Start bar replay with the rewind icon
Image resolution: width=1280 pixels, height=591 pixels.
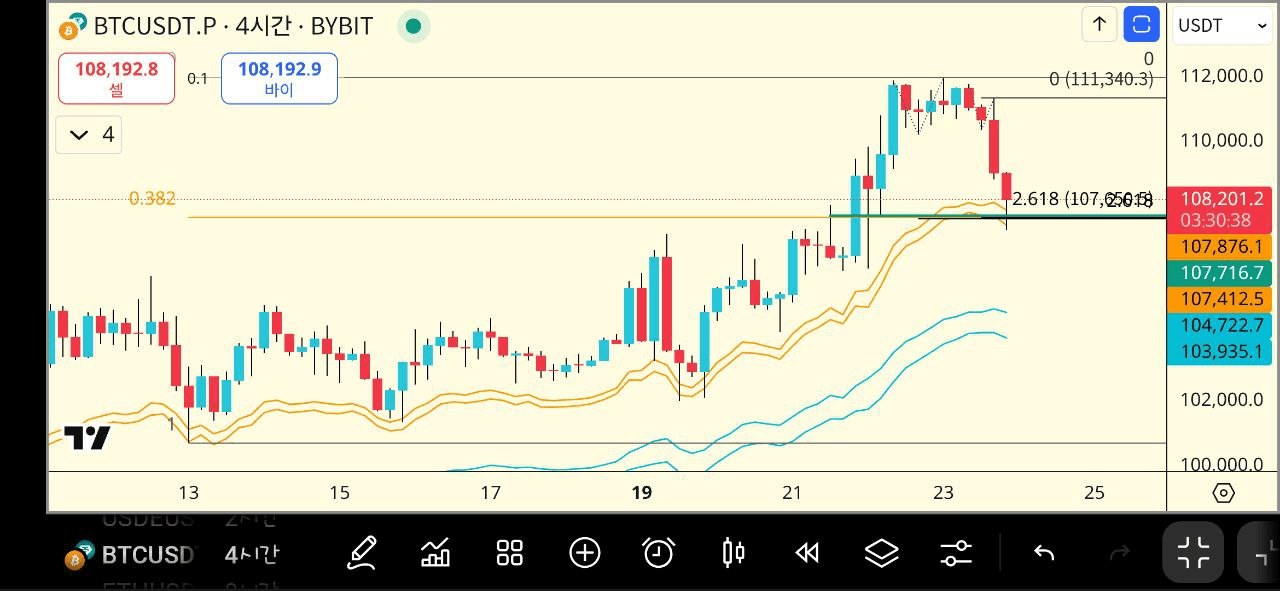click(x=807, y=552)
